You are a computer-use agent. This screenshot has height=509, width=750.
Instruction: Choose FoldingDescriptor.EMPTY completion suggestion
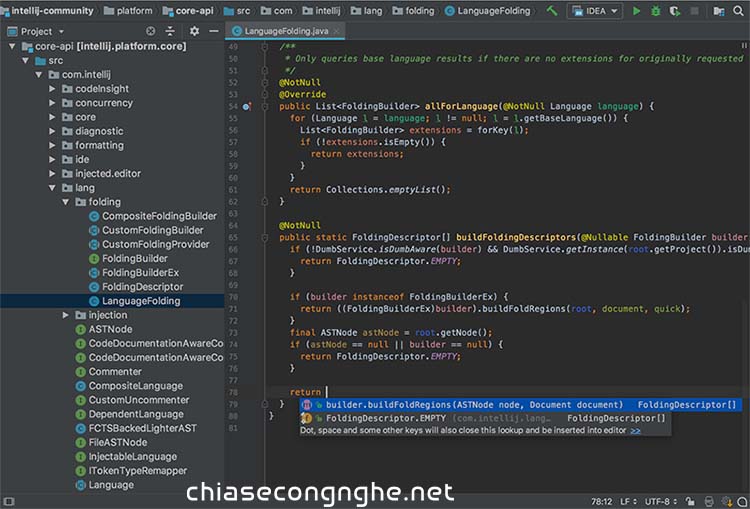pos(385,418)
